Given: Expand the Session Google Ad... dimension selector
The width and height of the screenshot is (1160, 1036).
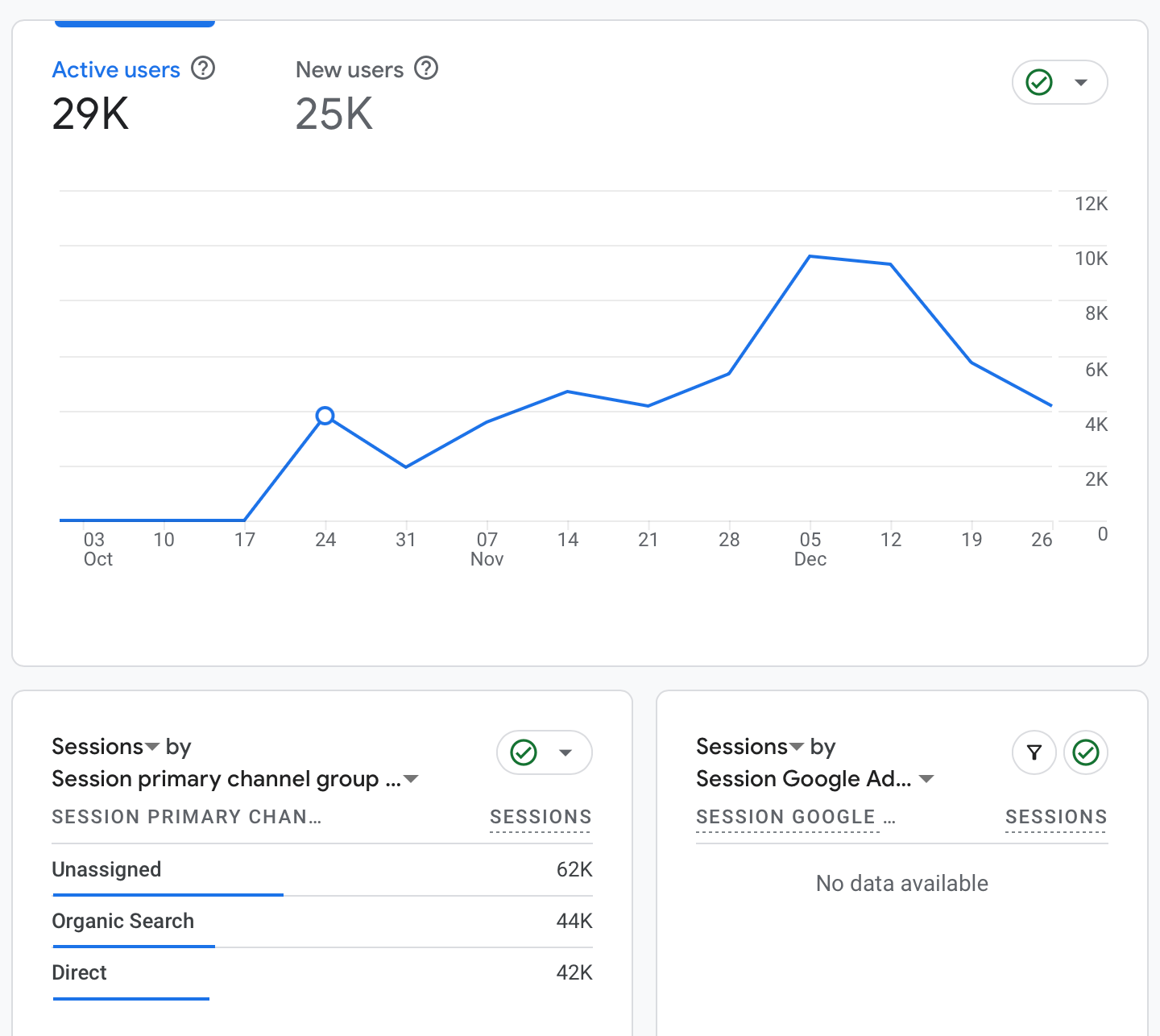Looking at the screenshot, I should pos(926,779).
